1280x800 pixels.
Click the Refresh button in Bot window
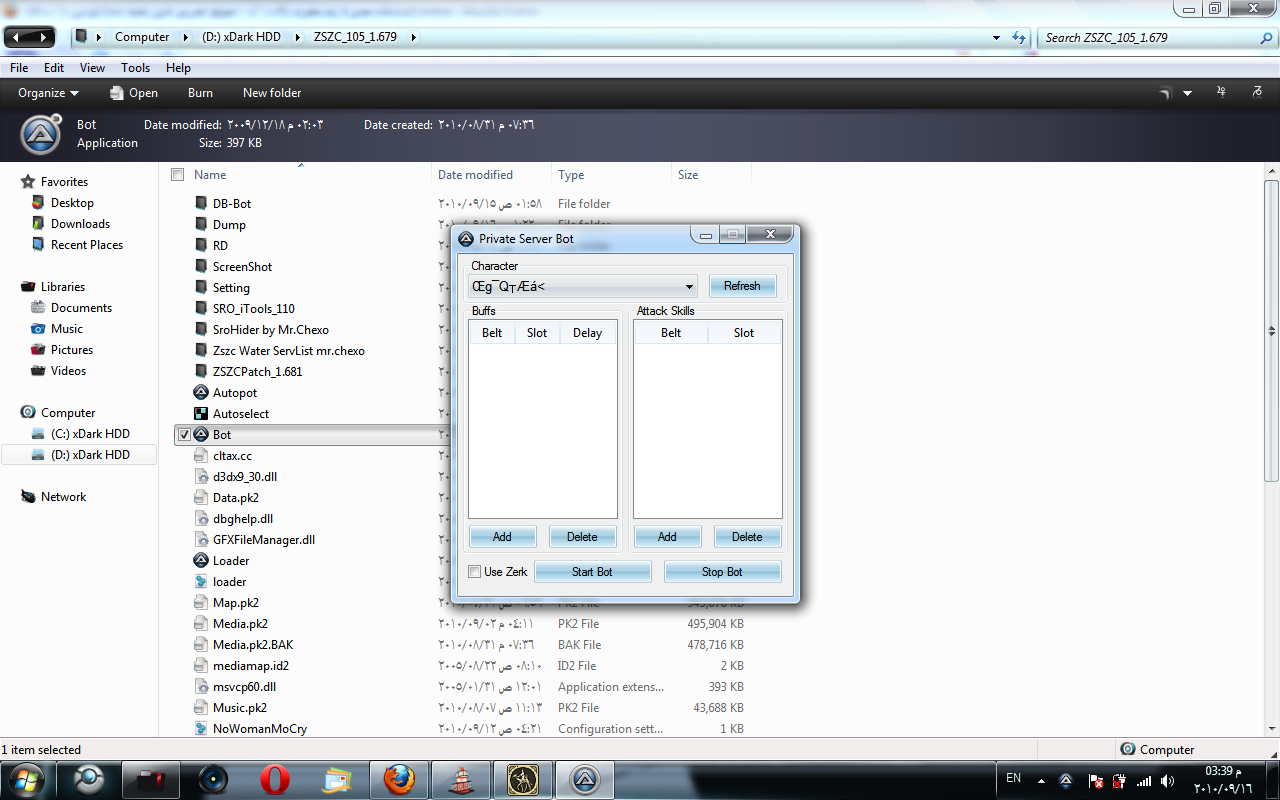(x=742, y=286)
